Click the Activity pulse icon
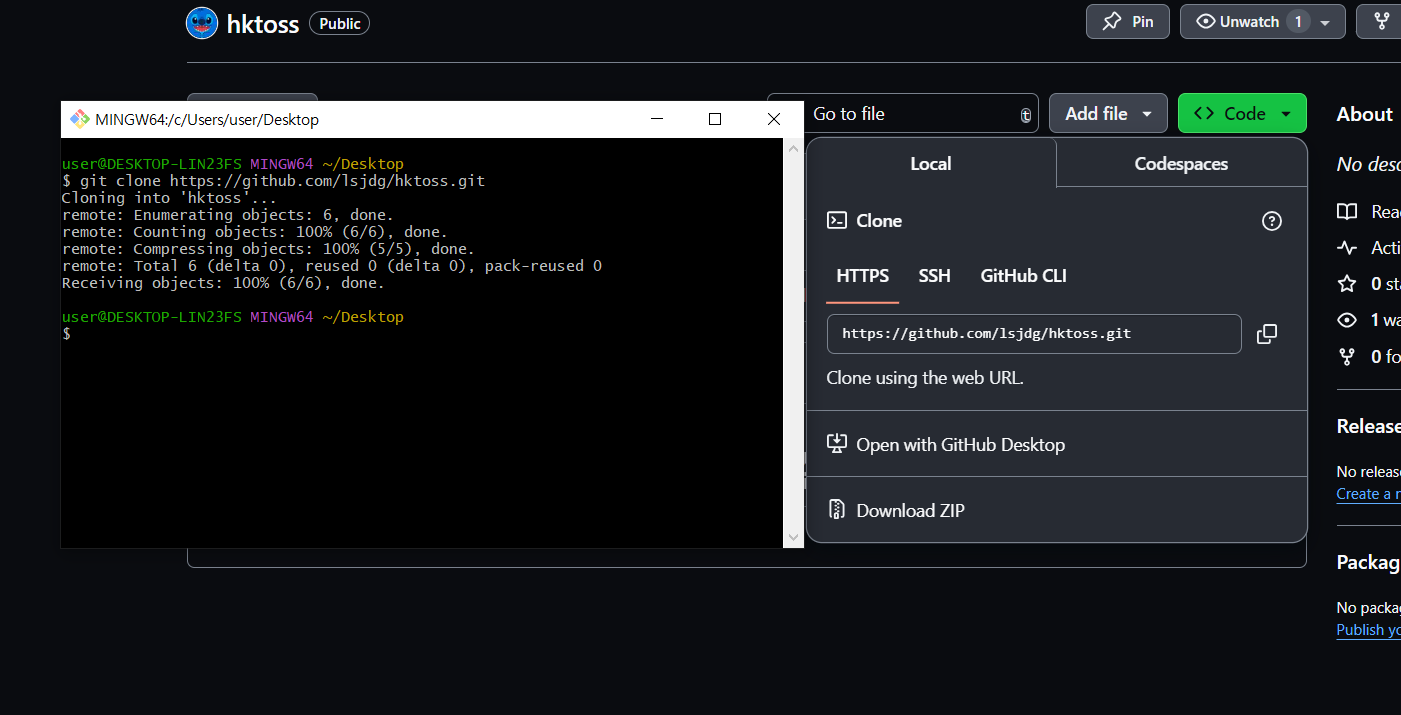This screenshot has height=715, width=1401. 1347,247
